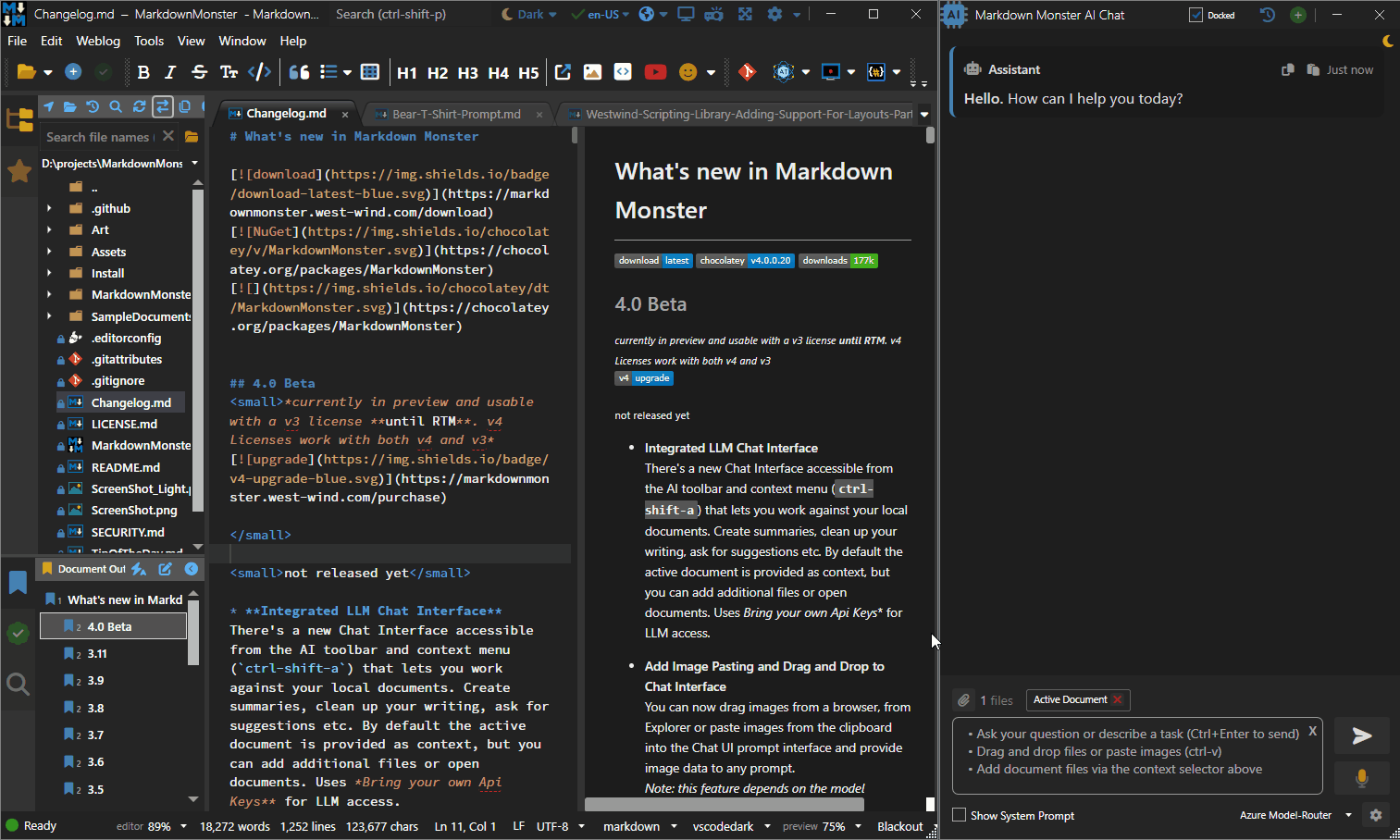Apply italic formatting
The height and width of the screenshot is (840, 1400).
click(x=170, y=72)
